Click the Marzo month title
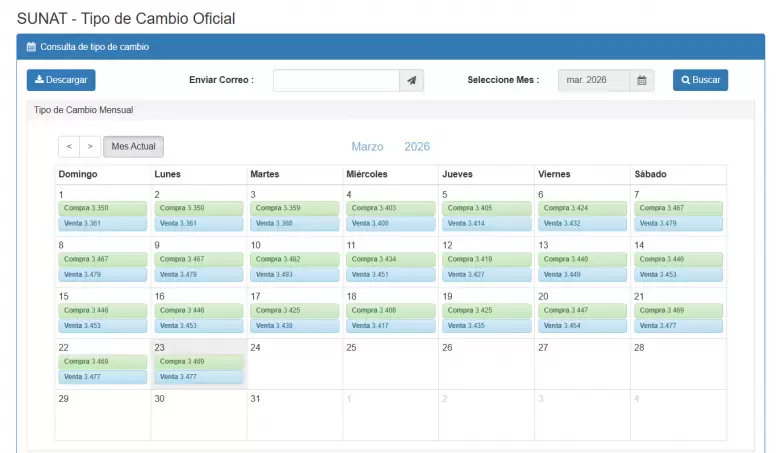This screenshot has height=453, width=780. coord(367,147)
